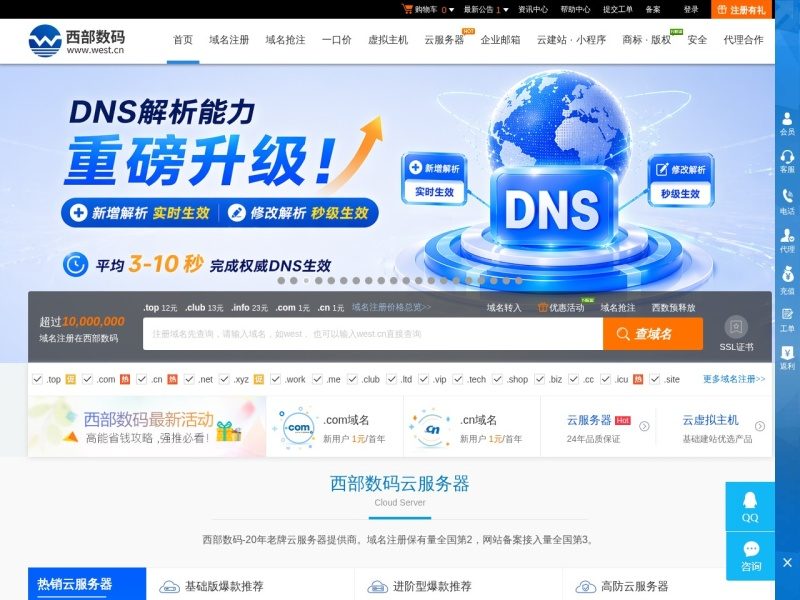Click the 新增解析 plus icon in banner

[x=78, y=212]
